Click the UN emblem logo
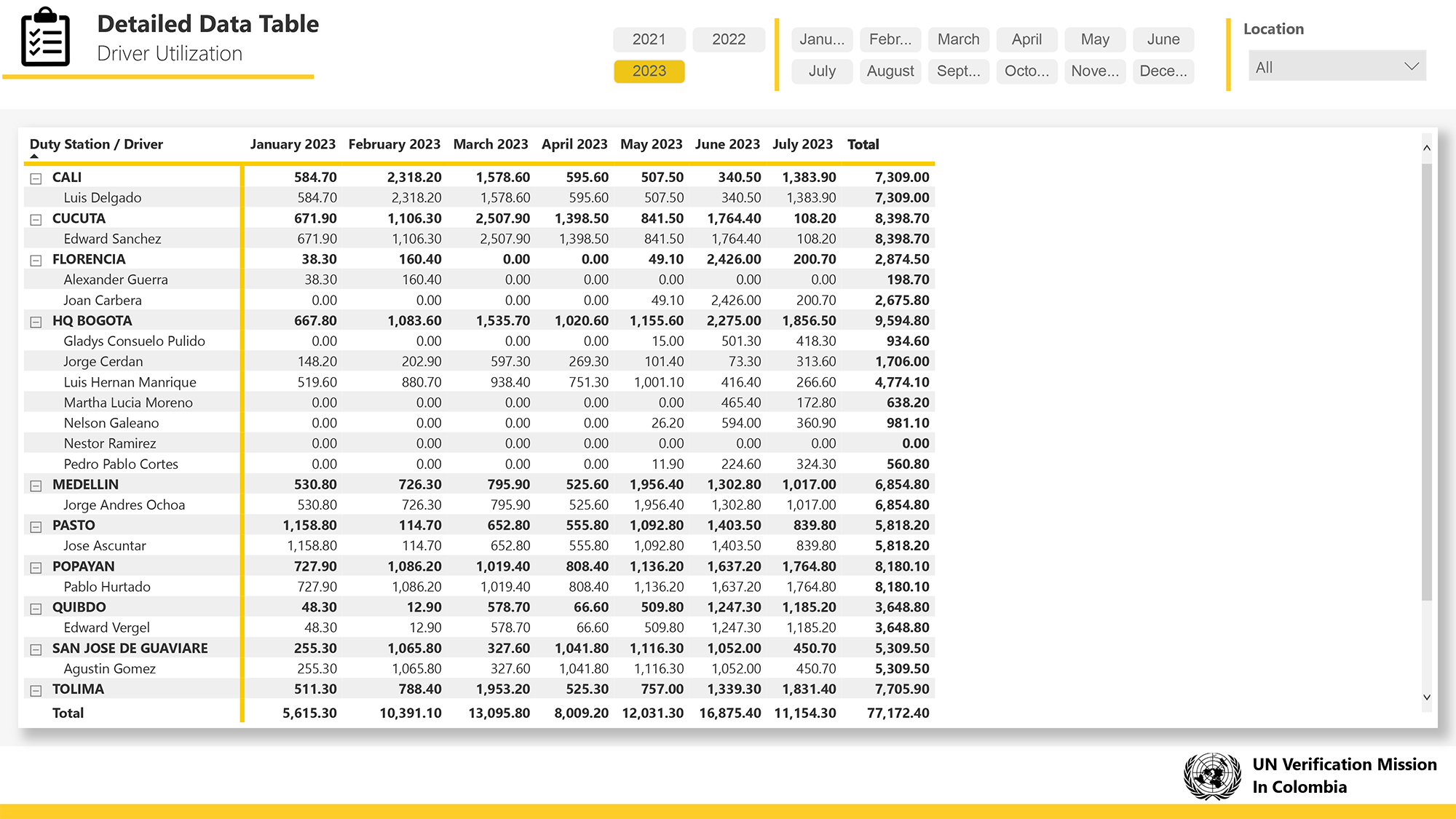The image size is (1456, 819). [x=1212, y=776]
